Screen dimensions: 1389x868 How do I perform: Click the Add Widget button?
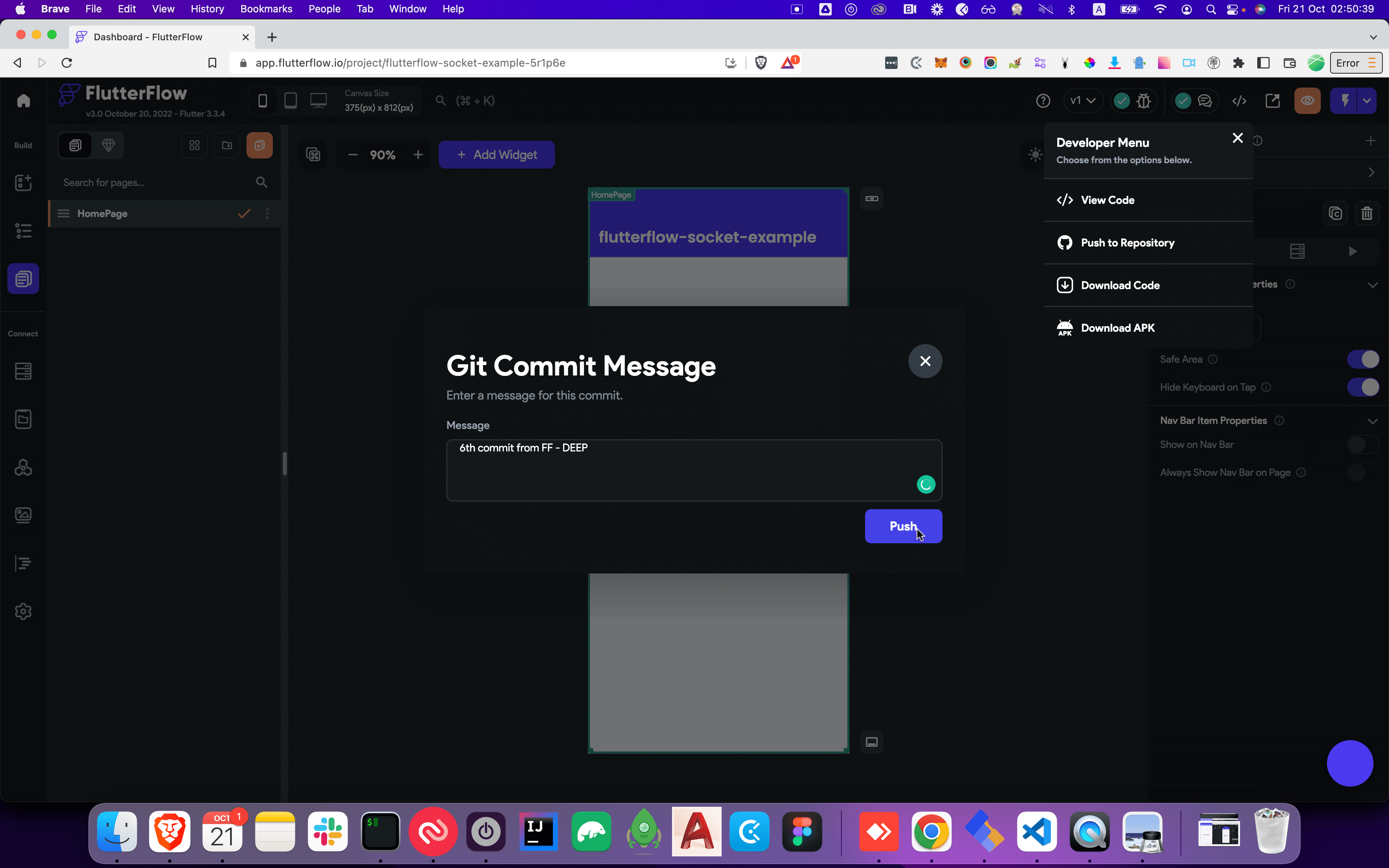[496, 155]
